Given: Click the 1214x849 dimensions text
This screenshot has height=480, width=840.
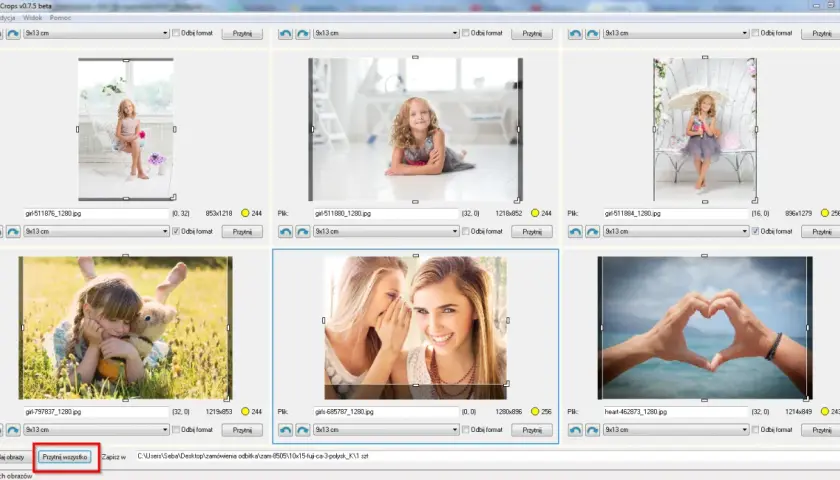Looking at the screenshot, I should coord(799,411).
